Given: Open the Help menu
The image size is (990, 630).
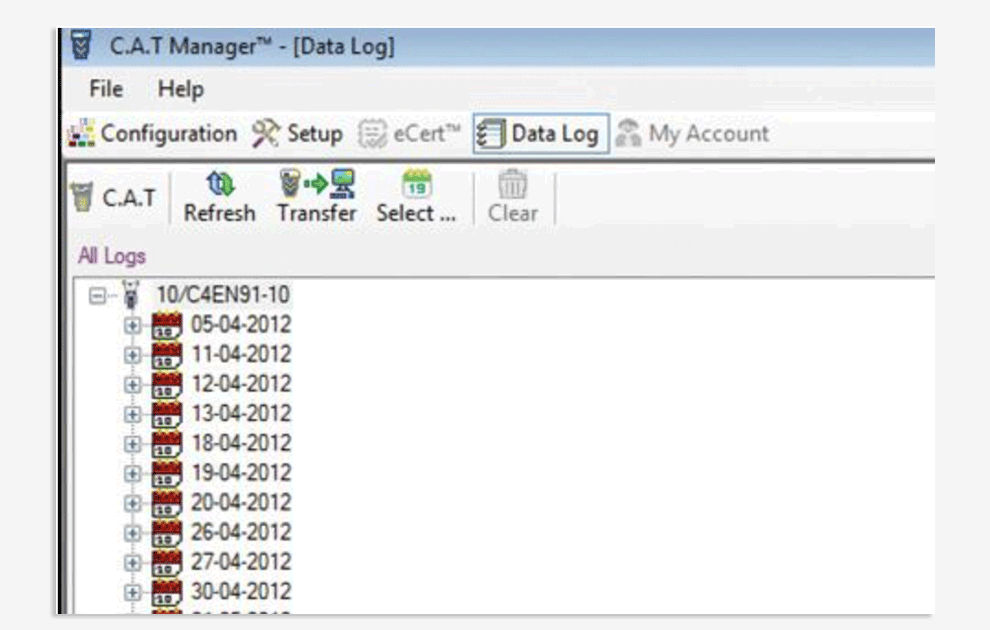Looking at the screenshot, I should click(181, 89).
